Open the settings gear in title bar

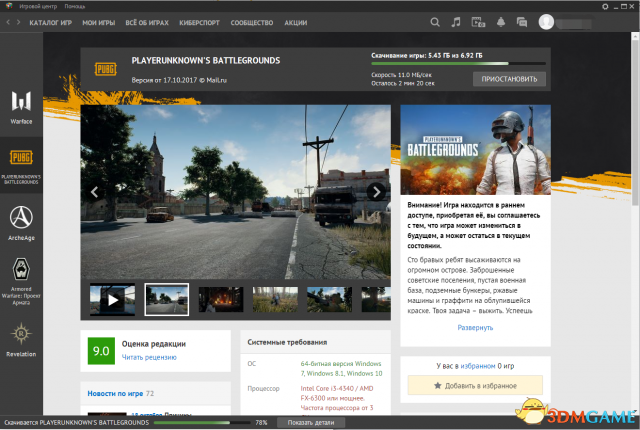605,7
